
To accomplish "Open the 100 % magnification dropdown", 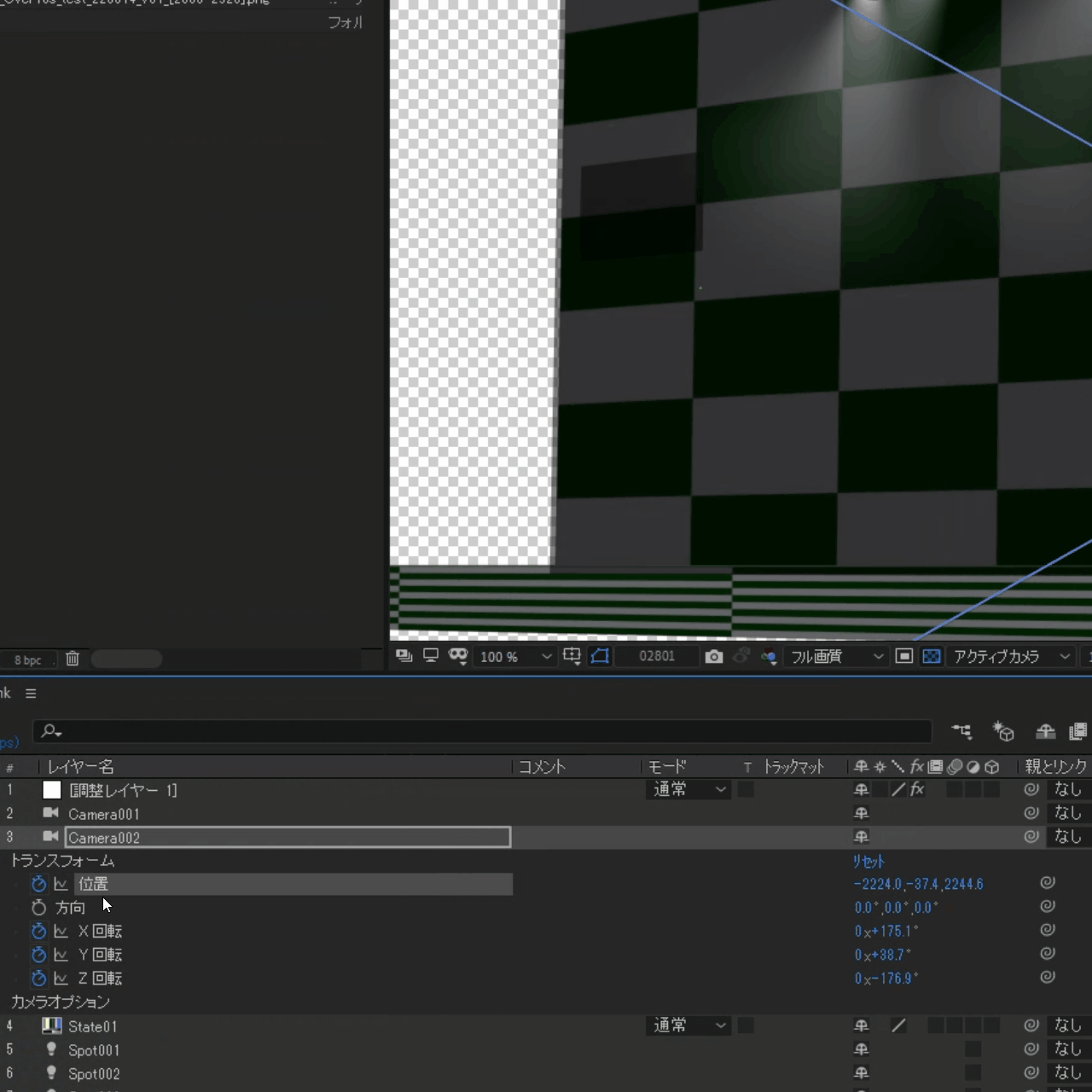I will [x=515, y=657].
